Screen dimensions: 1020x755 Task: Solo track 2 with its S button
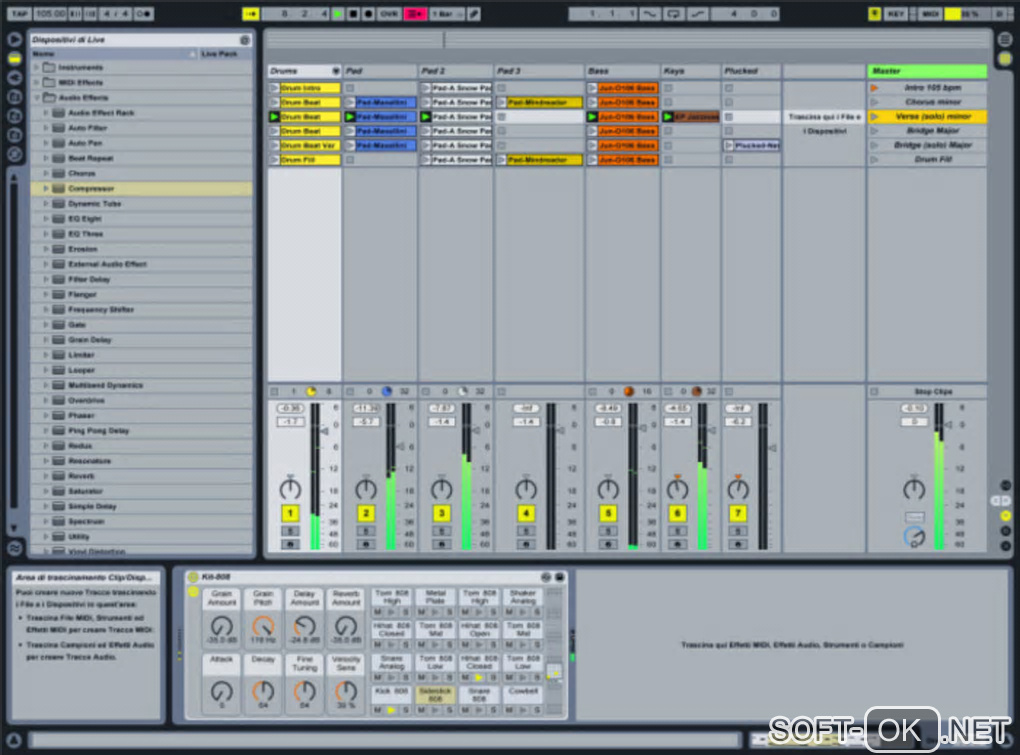(x=366, y=531)
